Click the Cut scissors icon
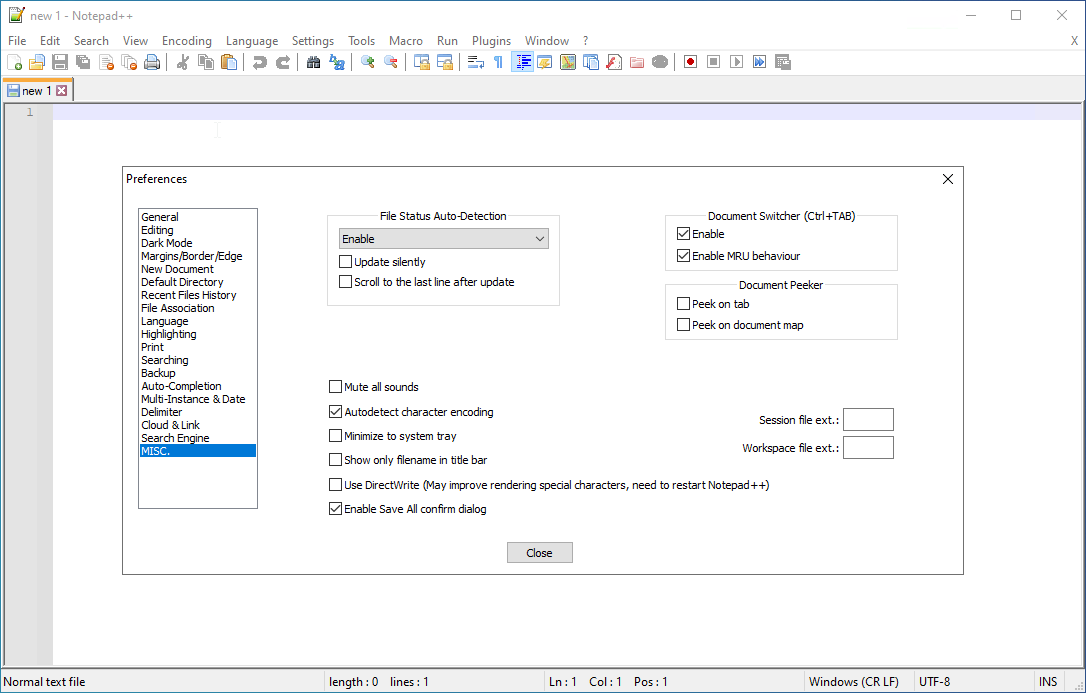 click(x=182, y=62)
